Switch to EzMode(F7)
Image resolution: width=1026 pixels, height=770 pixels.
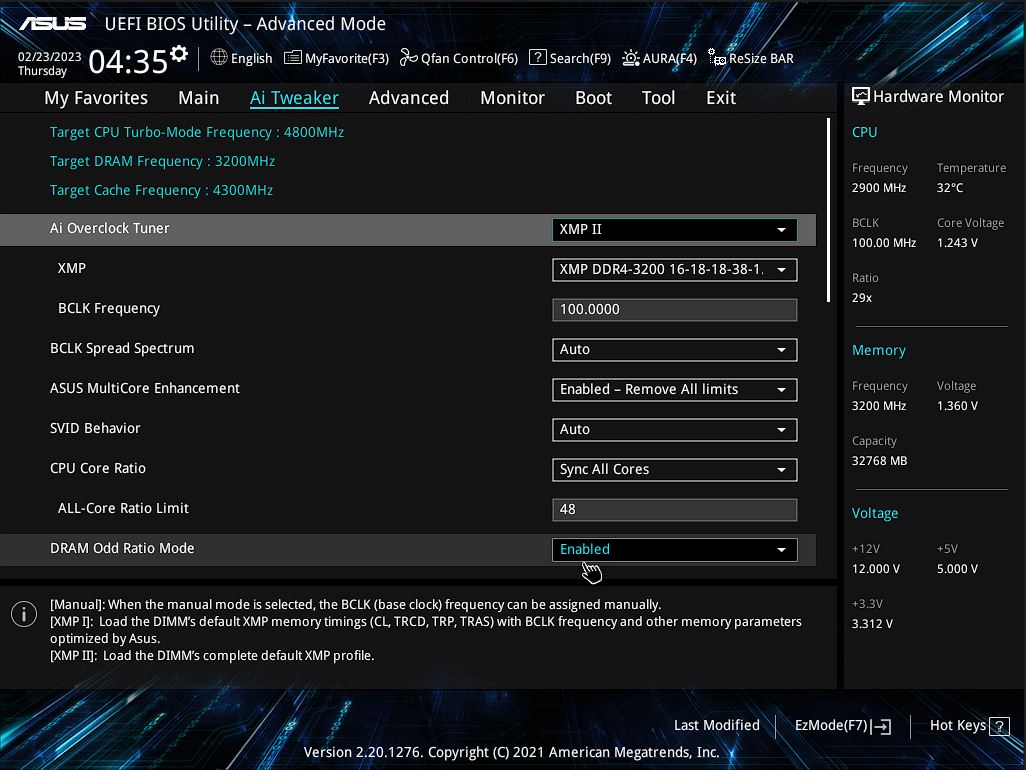[x=842, y=726]
